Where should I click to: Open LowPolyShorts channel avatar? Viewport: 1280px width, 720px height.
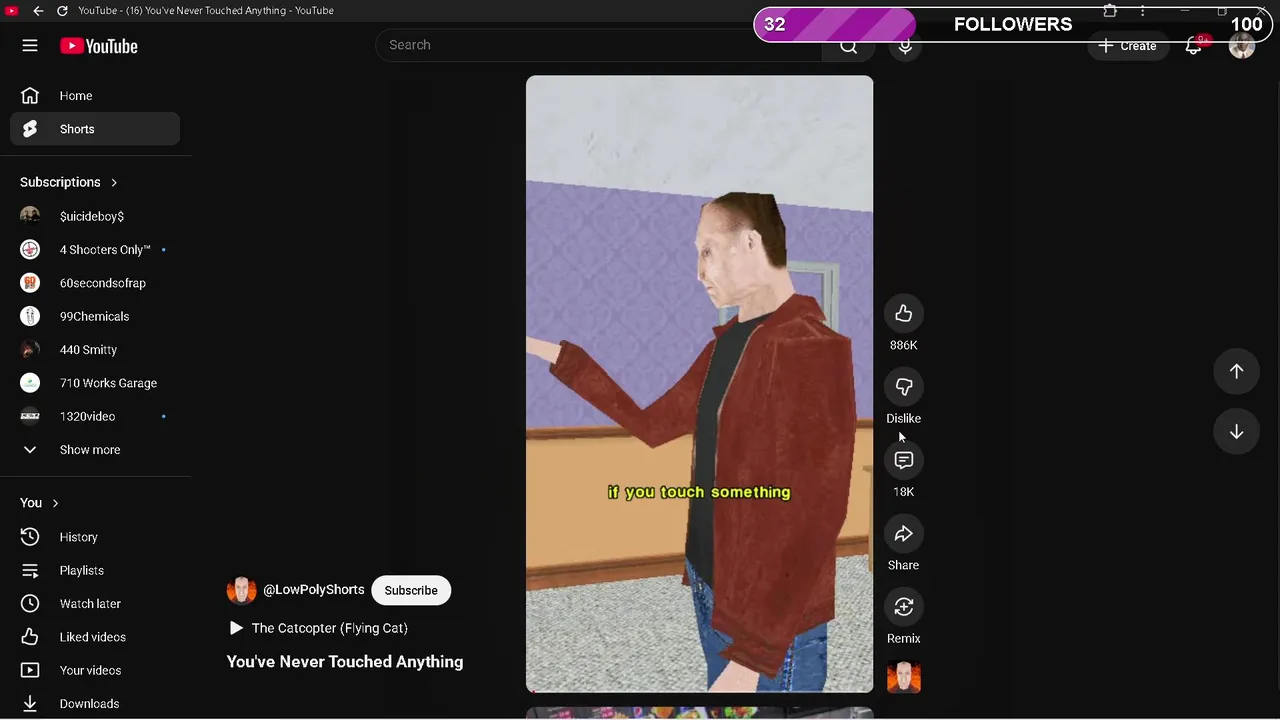coord(241,590)
